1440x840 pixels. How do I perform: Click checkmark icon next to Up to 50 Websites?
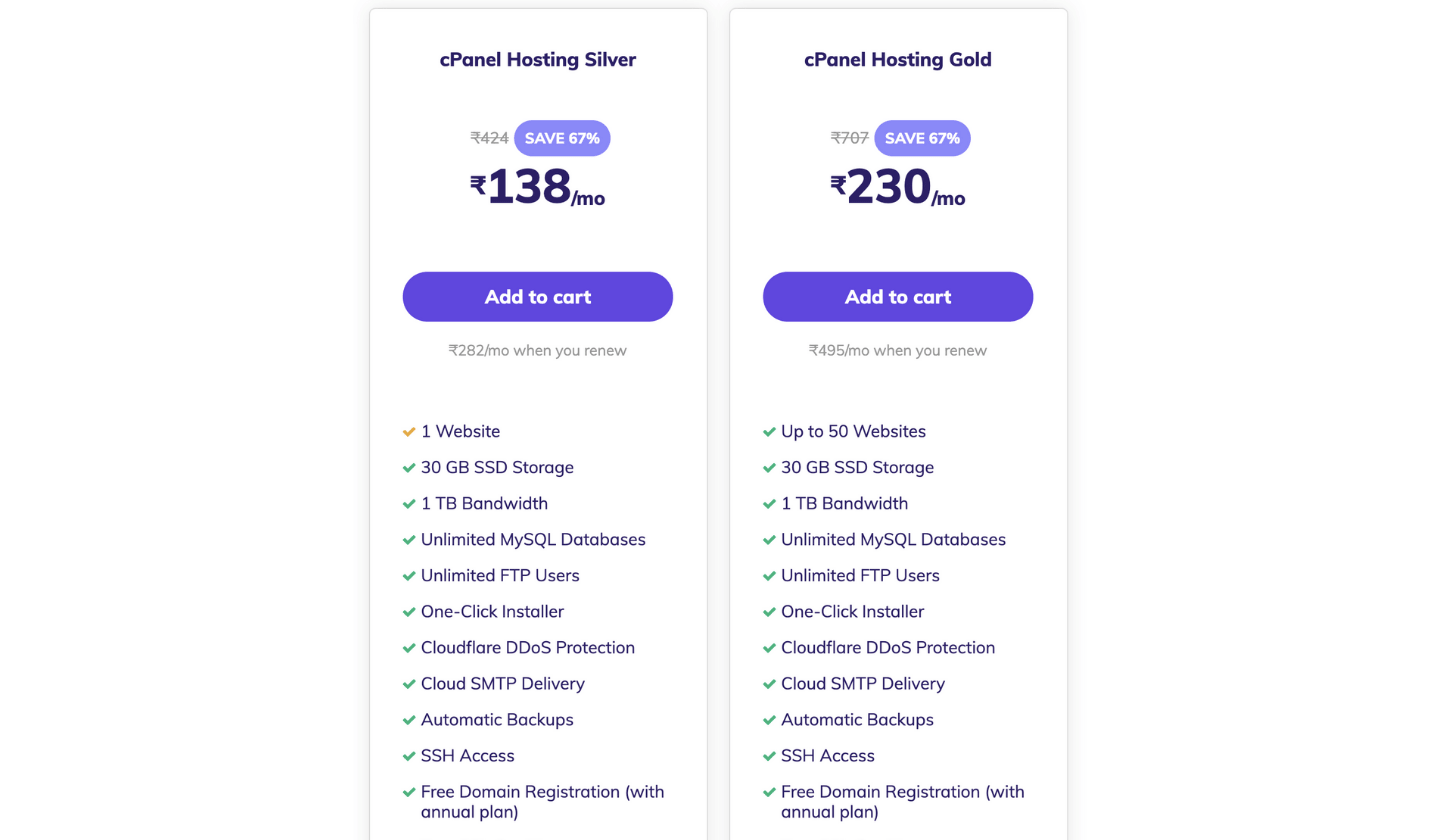click(769, 432)
